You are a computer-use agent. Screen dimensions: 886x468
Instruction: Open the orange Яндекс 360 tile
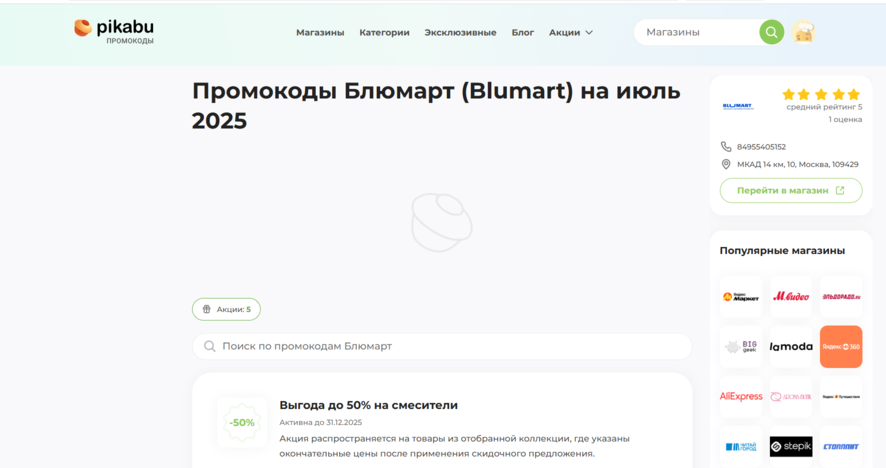point(841,346)
